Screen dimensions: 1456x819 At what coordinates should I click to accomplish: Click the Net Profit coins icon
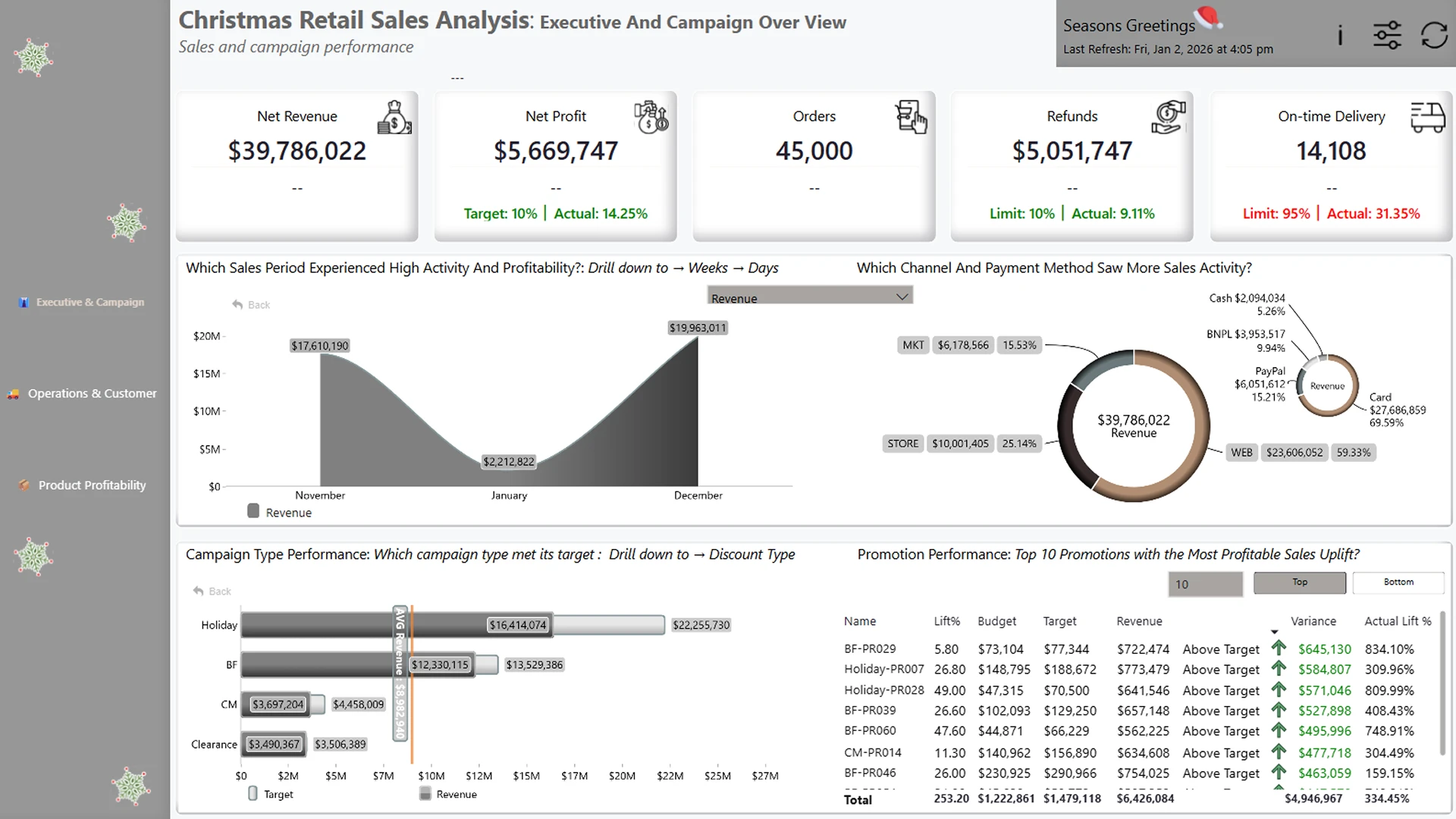point(651,118)
